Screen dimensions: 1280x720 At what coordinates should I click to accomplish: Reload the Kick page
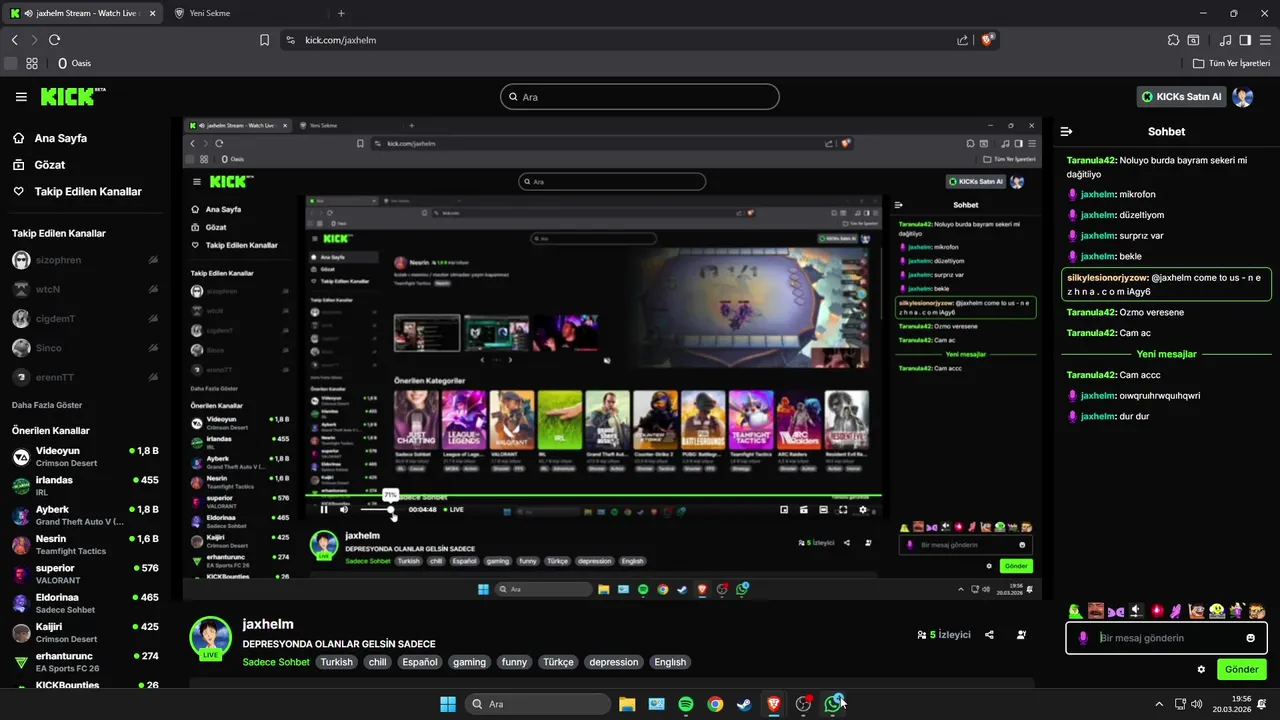point(54,40)
